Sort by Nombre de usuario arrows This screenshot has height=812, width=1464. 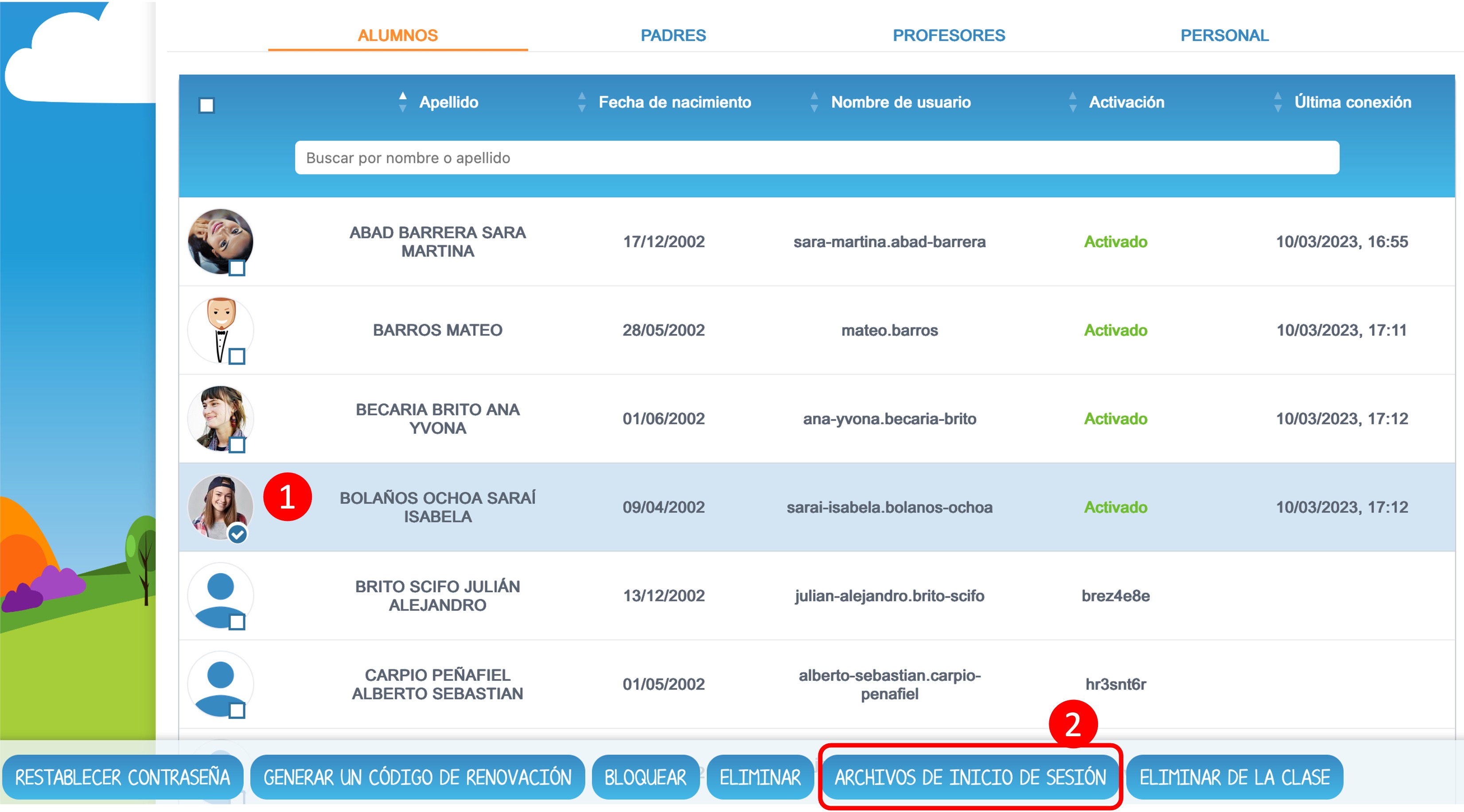tap(814, 102)
